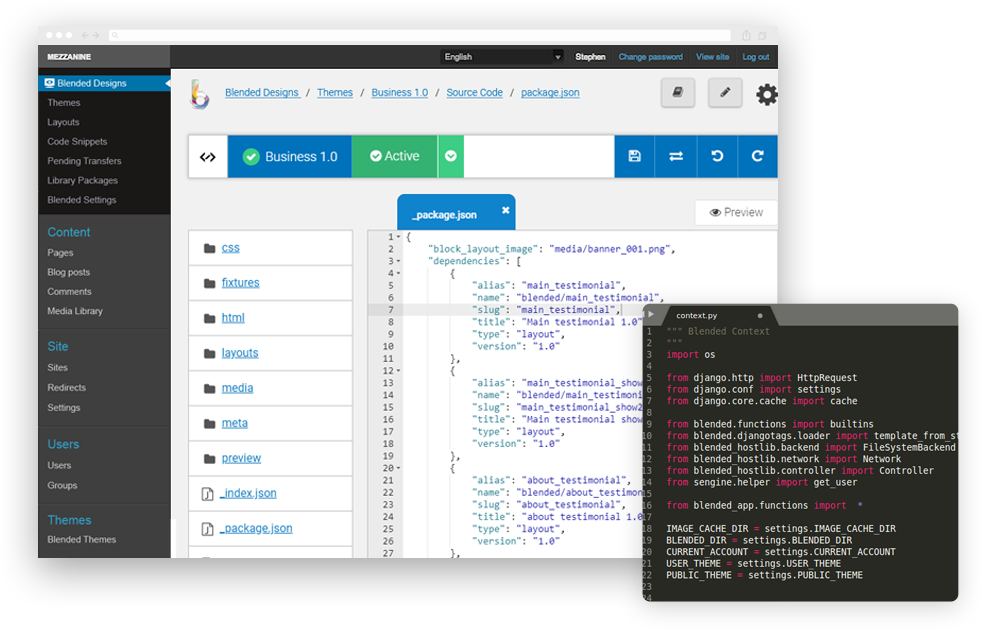Click the Log out link
Image resolution: width=982 pixels, height=630 pixels.
[756, 57]
